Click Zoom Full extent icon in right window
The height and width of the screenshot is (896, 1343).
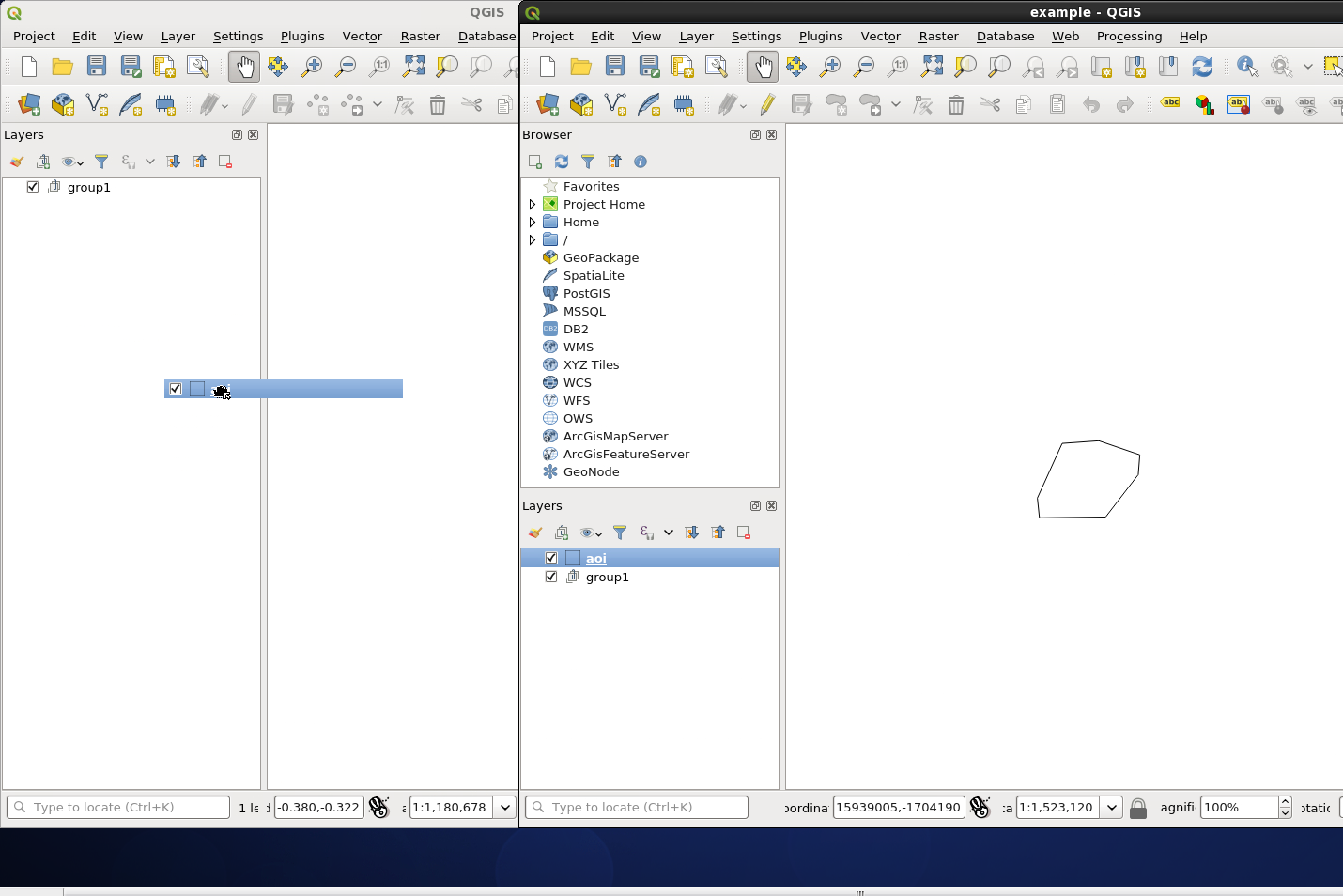[932, 67]
